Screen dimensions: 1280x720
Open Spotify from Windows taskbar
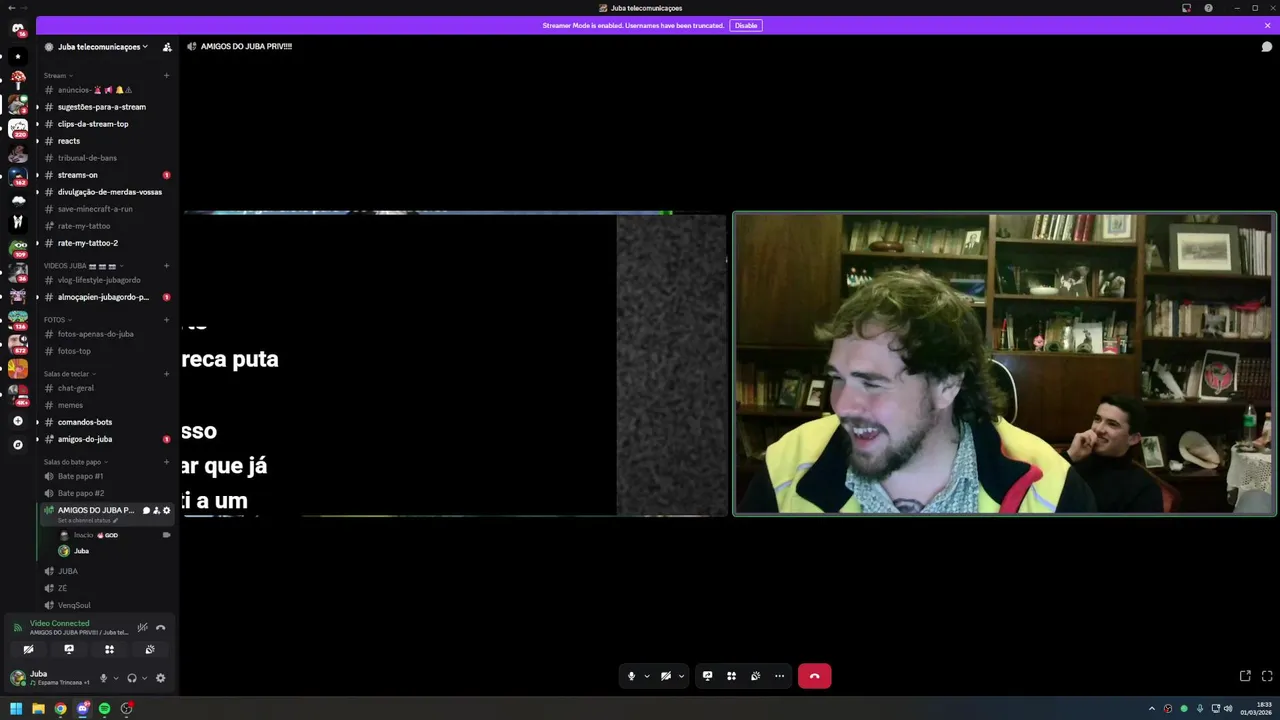(x=104, y=709)
